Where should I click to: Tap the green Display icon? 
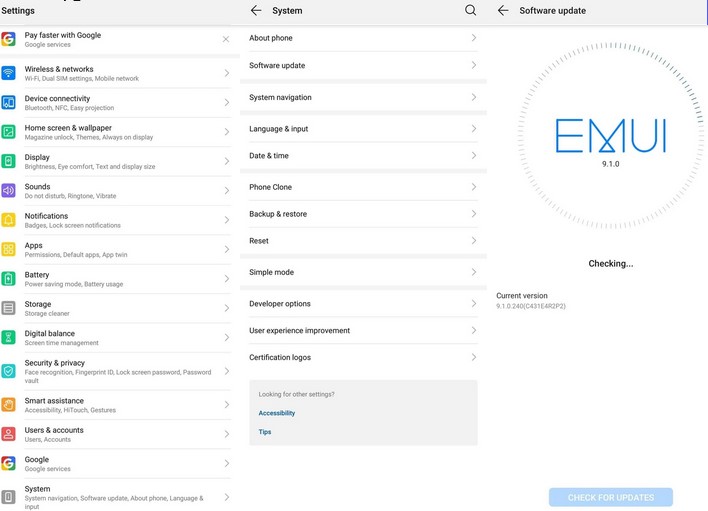tap(8, 161)
